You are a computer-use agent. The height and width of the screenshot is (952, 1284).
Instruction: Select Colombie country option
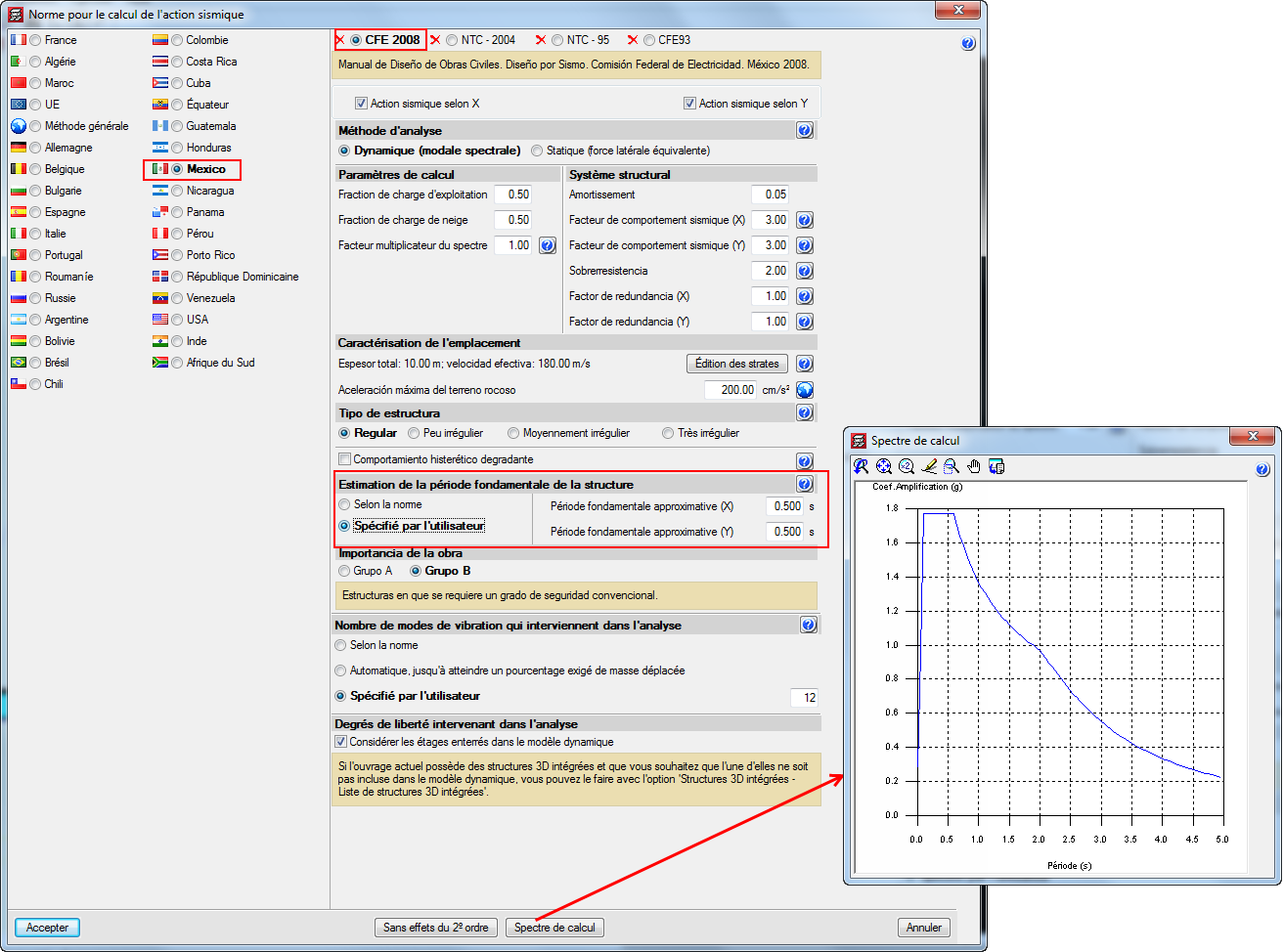(177, 40)
